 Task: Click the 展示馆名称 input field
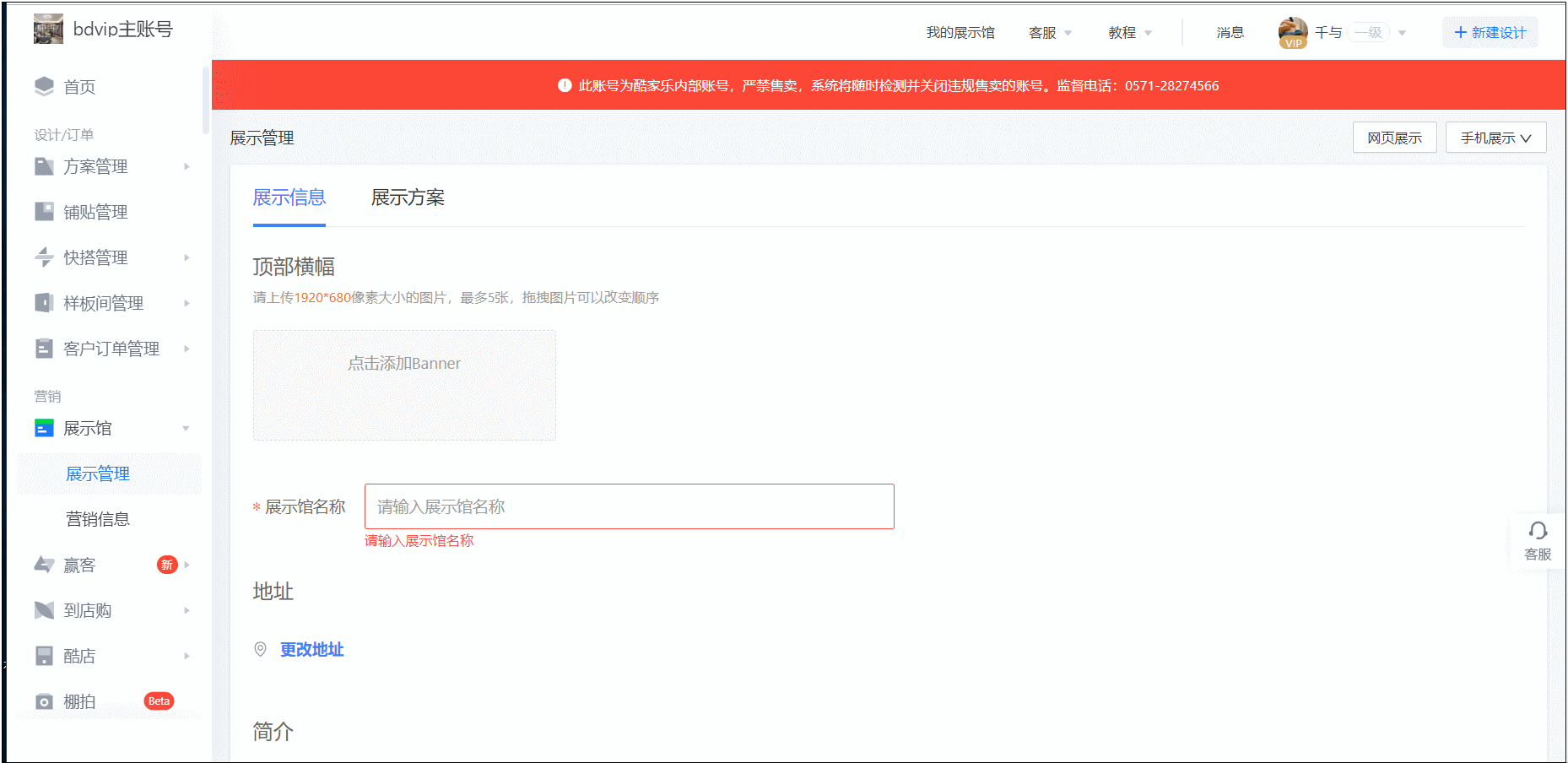629,506
